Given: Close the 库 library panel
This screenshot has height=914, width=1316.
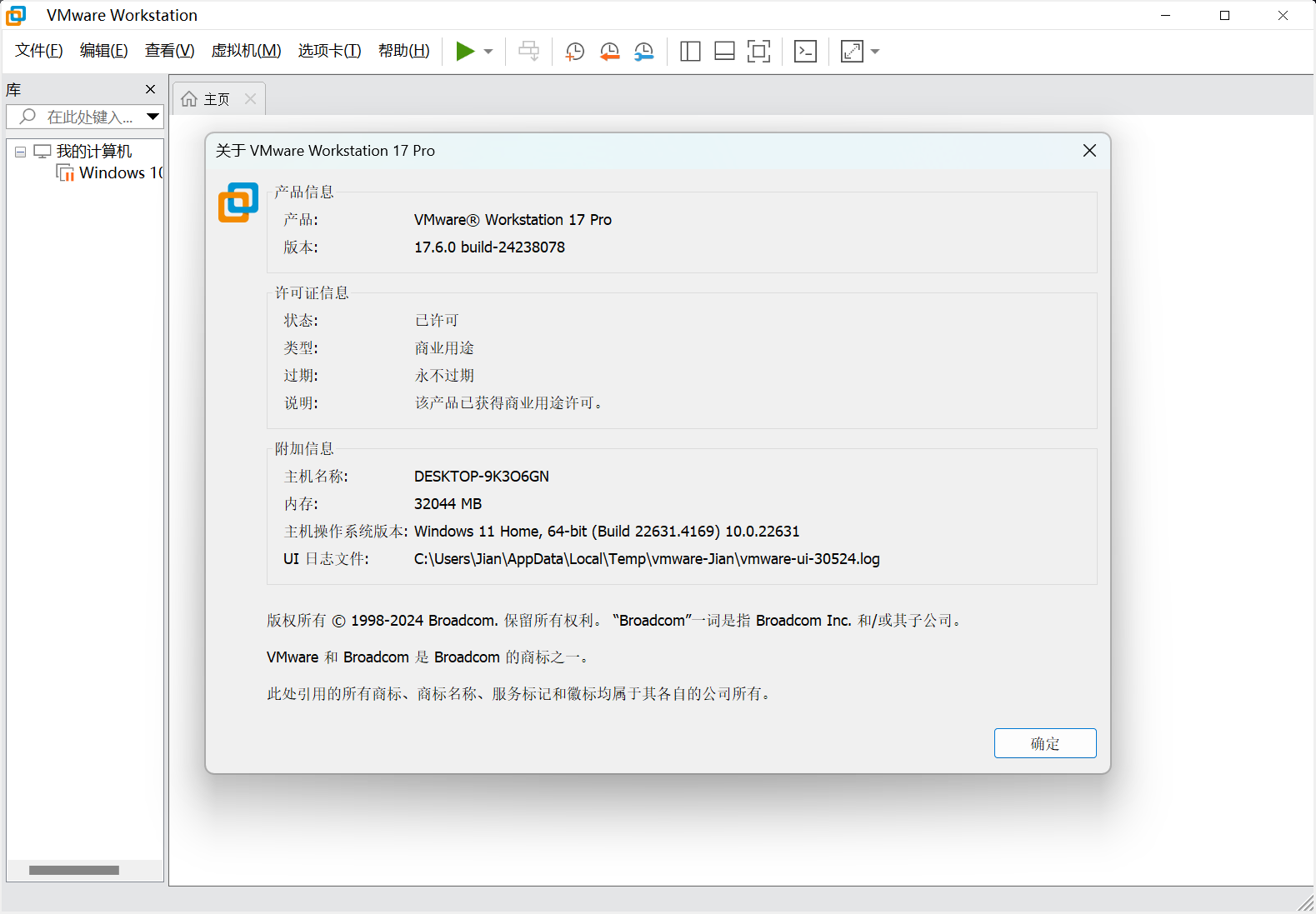Looking at the screenshot, I should coord(150,89).
